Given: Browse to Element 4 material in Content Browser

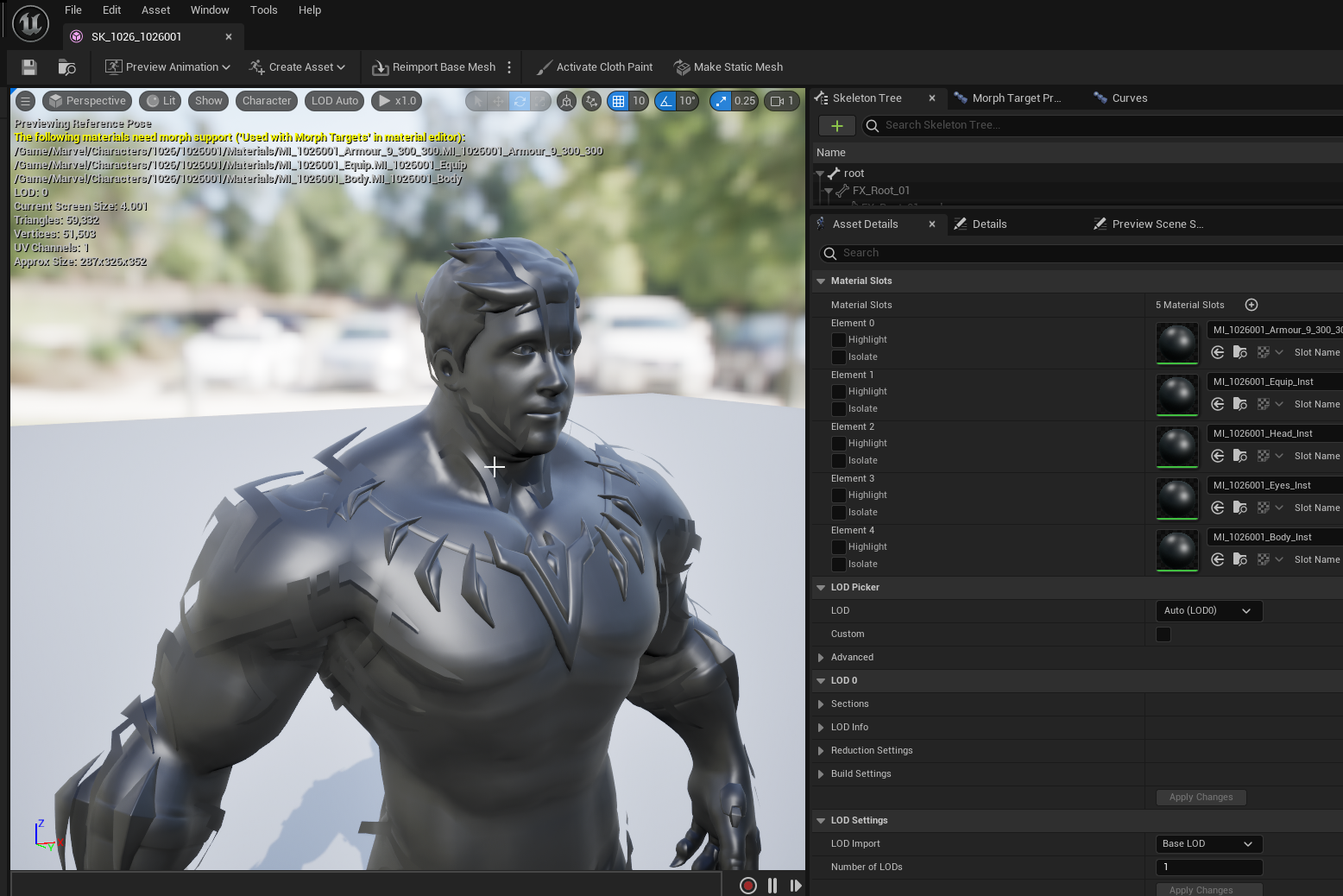Looking at the screenshot, I should point(1240,559).
